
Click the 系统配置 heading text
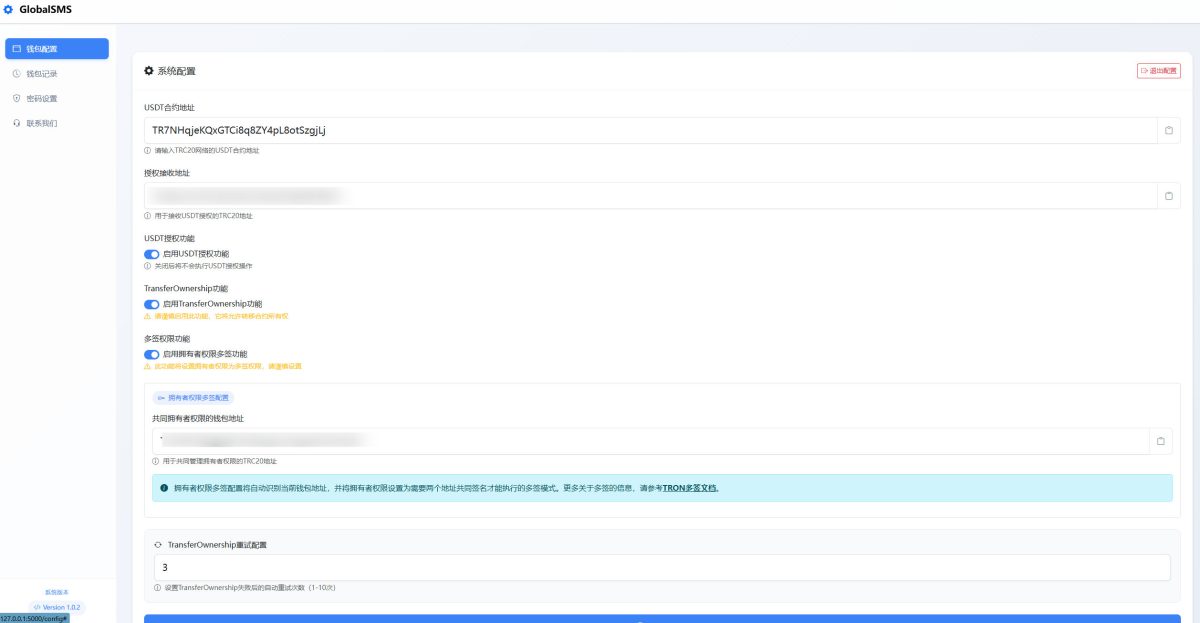click(177, 71)
